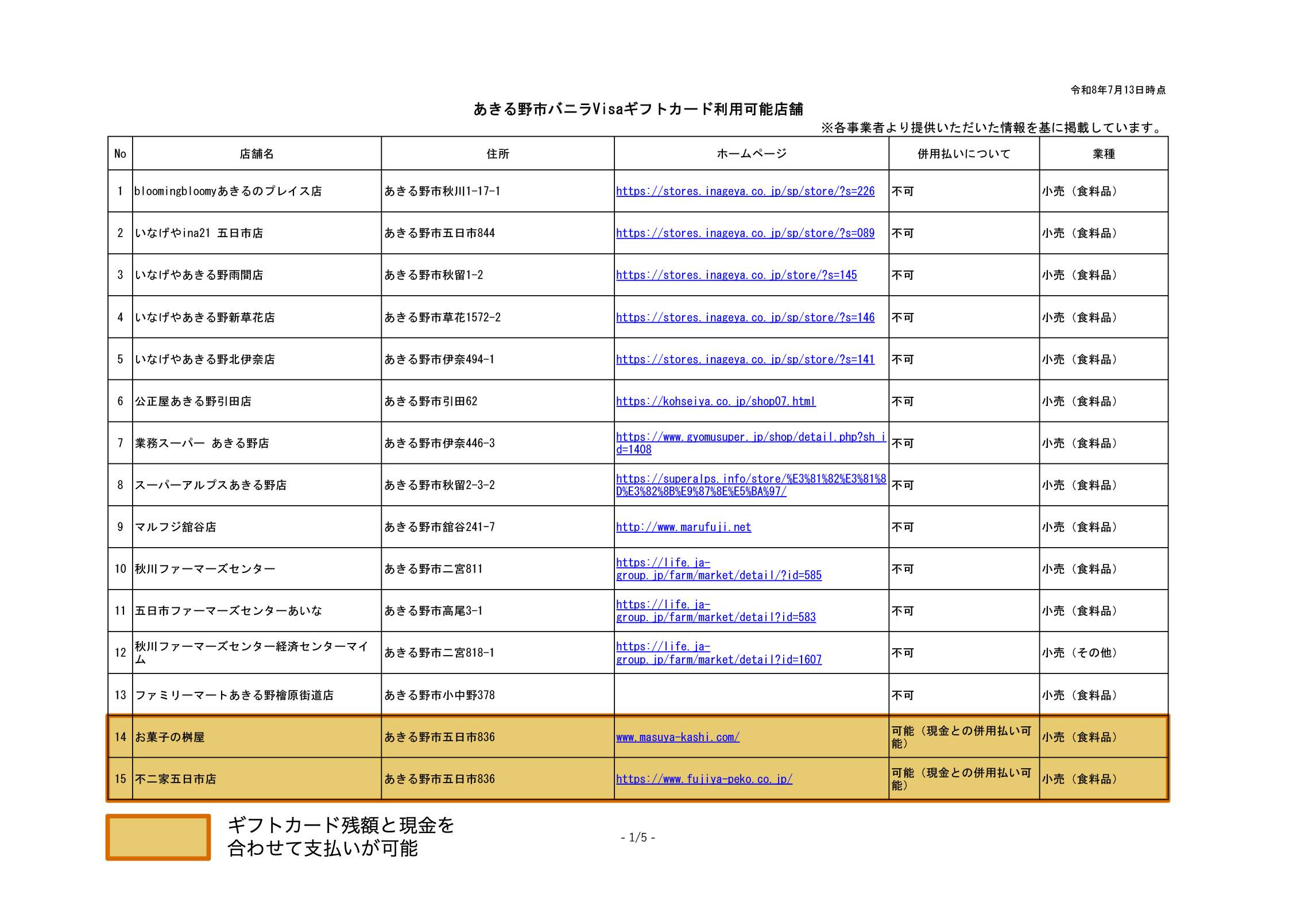Select store name 不二家五日市店
The image size is (1316, 922).
[175, 779]
